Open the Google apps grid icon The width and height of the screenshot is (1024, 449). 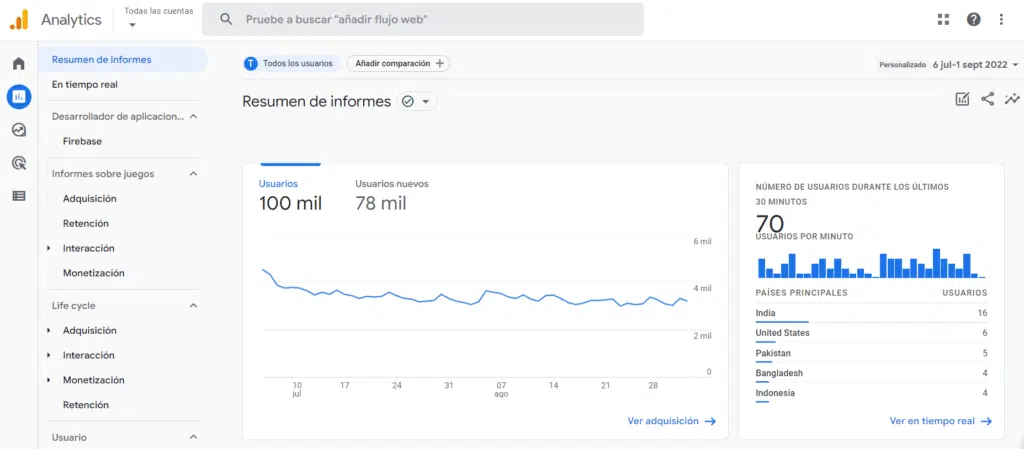[x=943, y=20]
